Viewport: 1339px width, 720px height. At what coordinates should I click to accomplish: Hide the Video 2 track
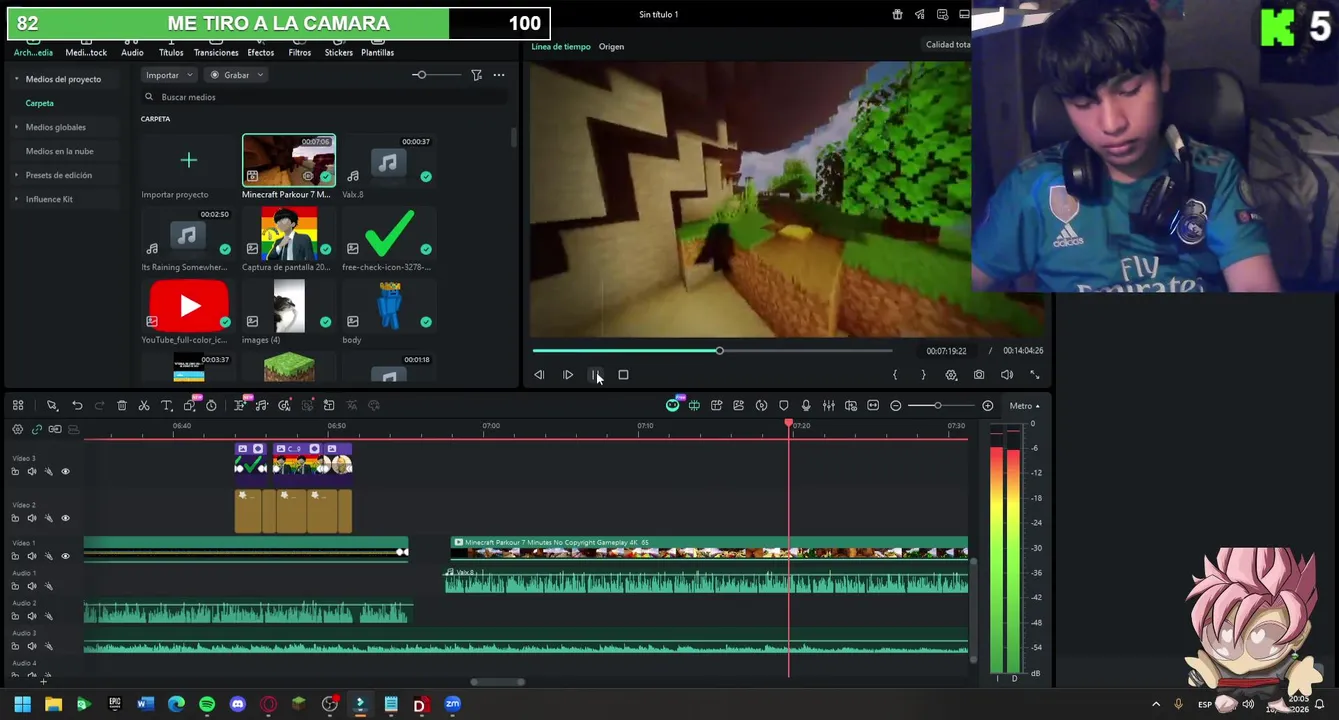pos(66,518)
